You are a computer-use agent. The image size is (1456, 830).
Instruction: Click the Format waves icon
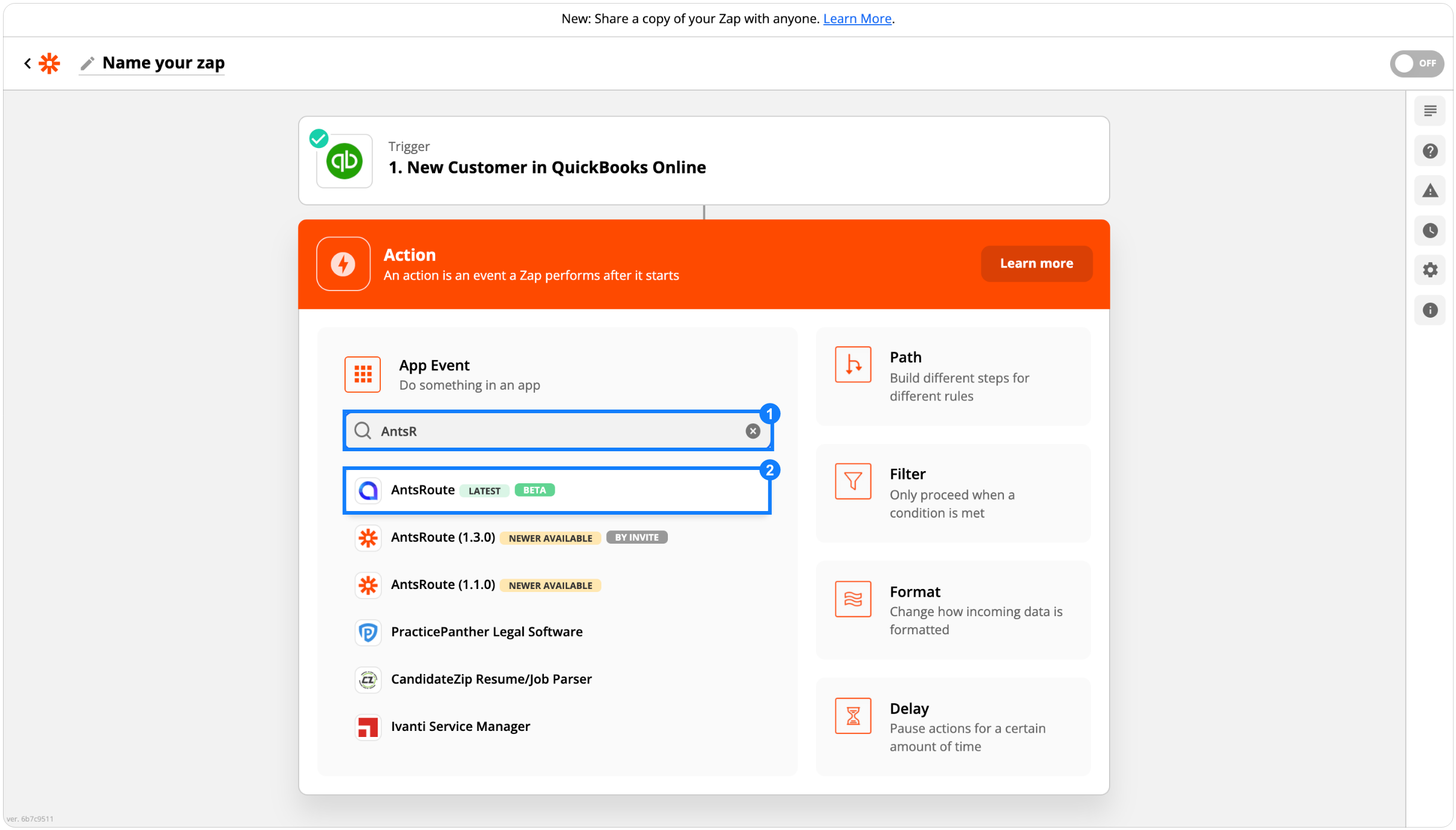pos(853,599)
